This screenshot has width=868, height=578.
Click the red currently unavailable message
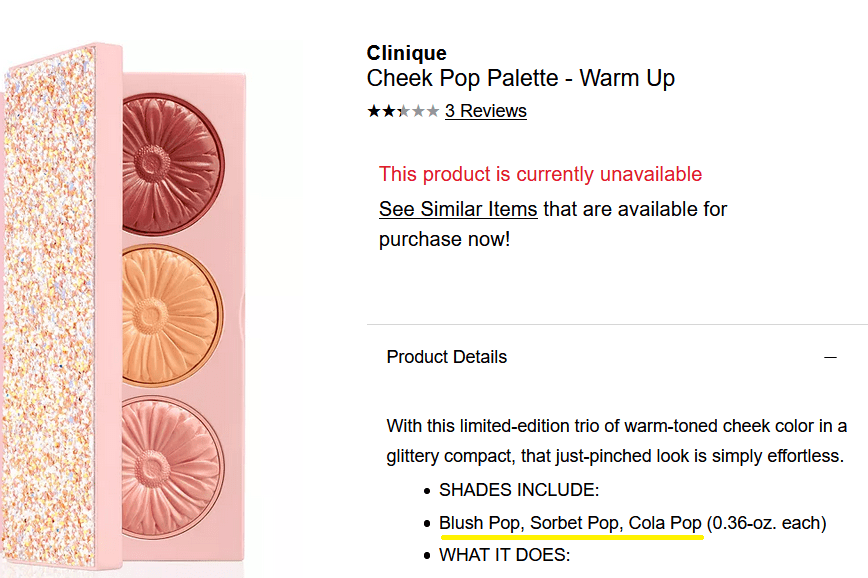[x=540, y=174]
